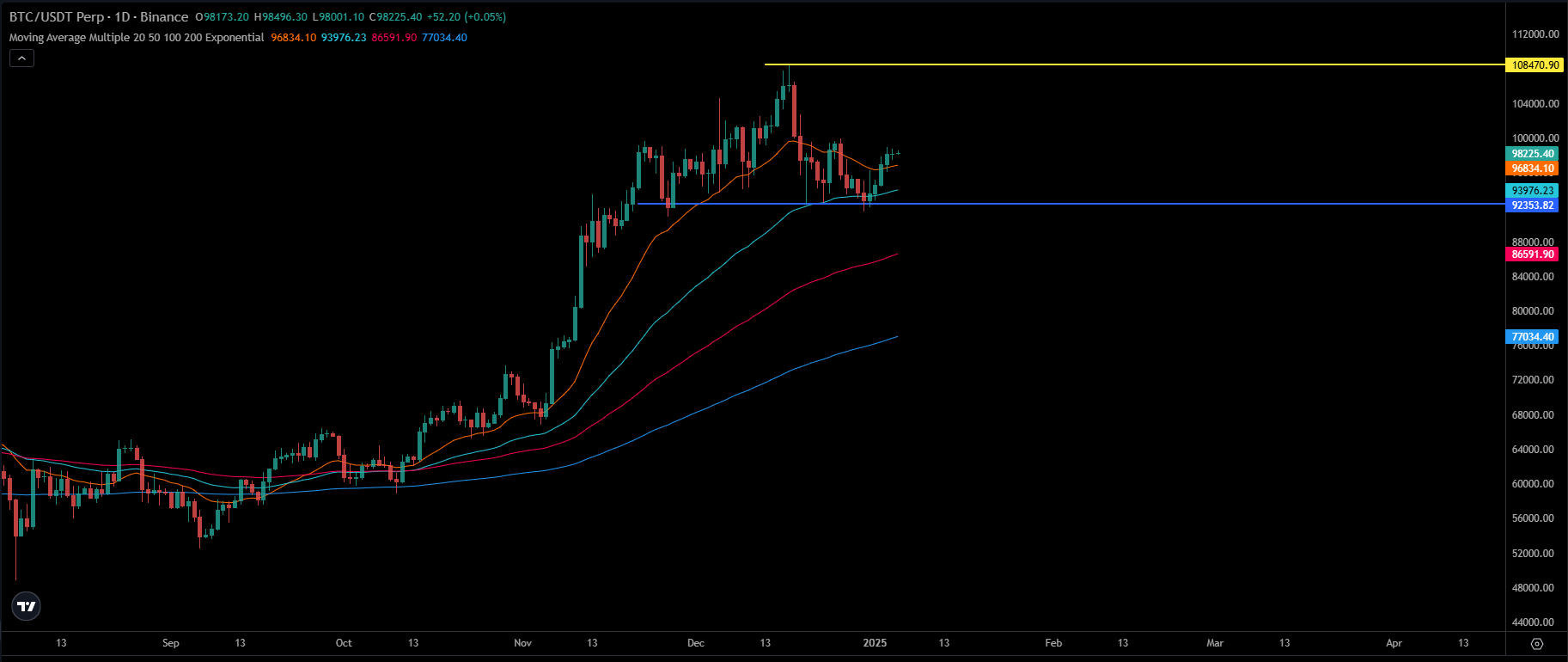This screenshot has height=662, width=1568.
Task: Click the red 86591.90 EMA price label
Action: click(1533, 254)
